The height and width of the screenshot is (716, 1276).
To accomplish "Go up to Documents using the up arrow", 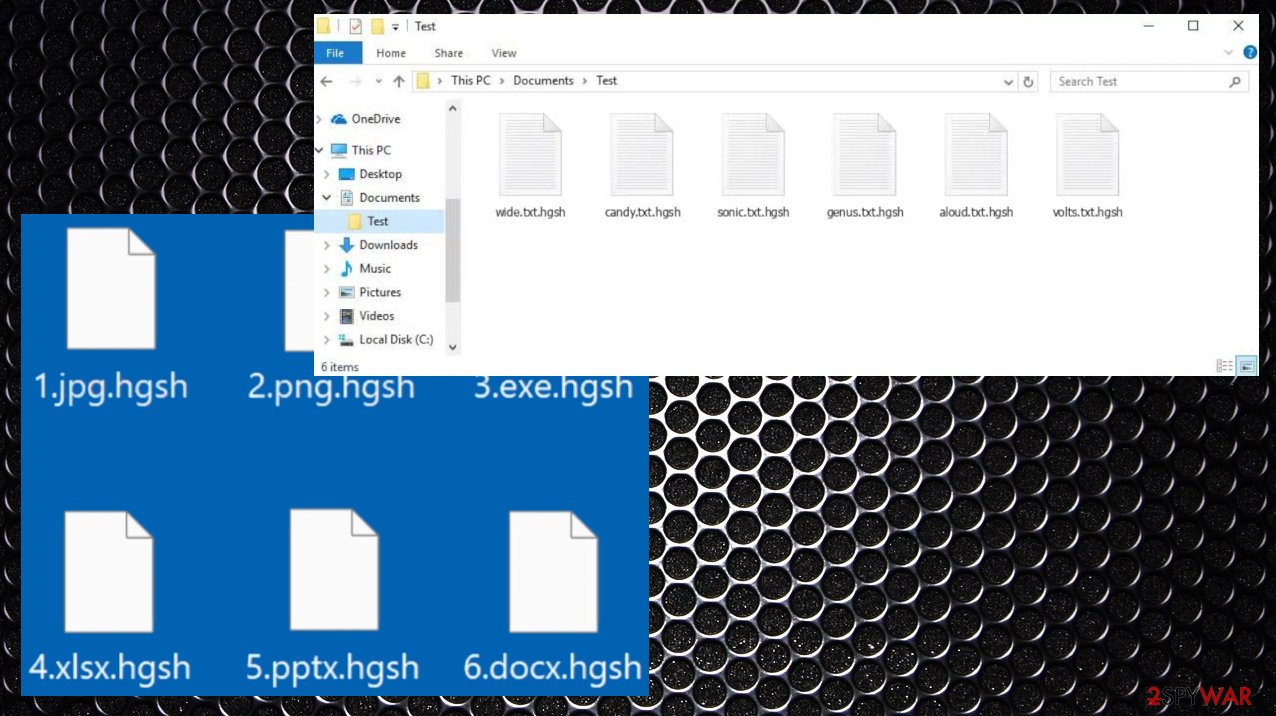I will point(398,81).
